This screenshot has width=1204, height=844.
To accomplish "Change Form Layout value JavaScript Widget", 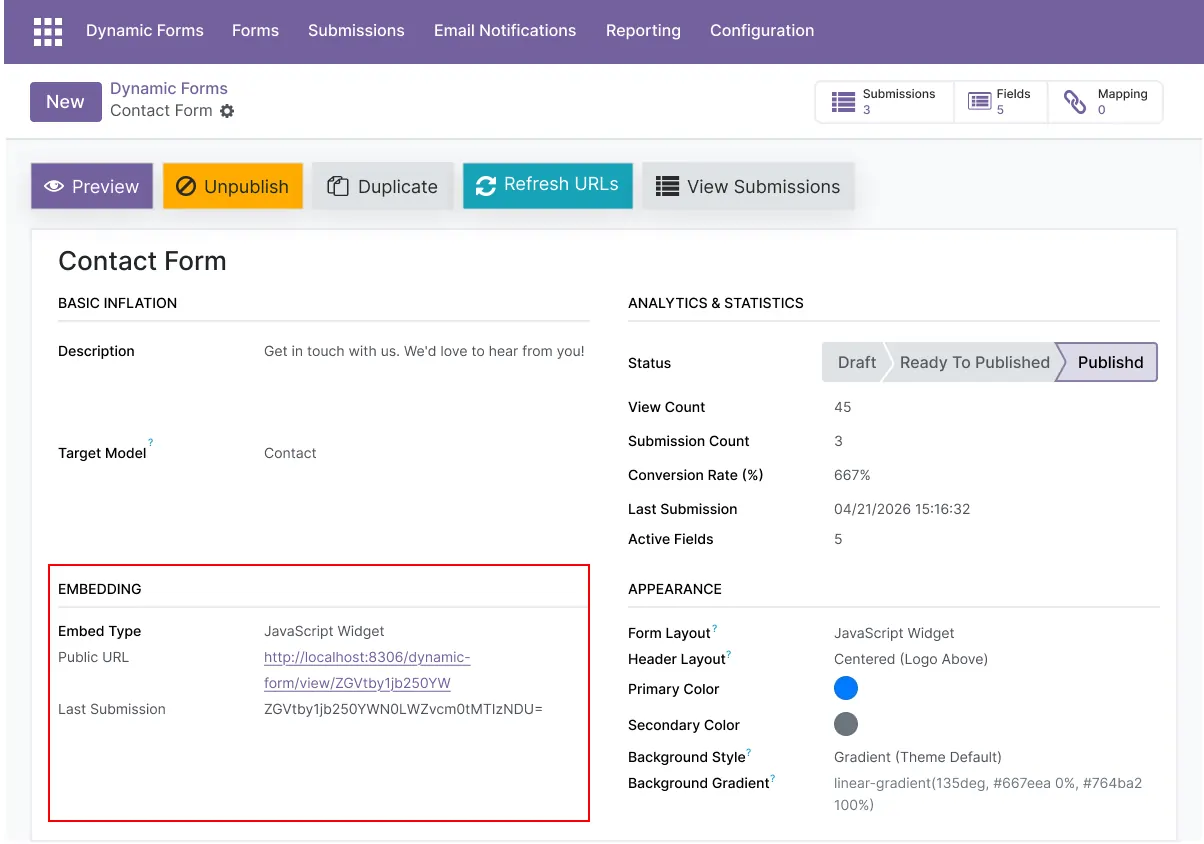I will [x=894, y=633].
